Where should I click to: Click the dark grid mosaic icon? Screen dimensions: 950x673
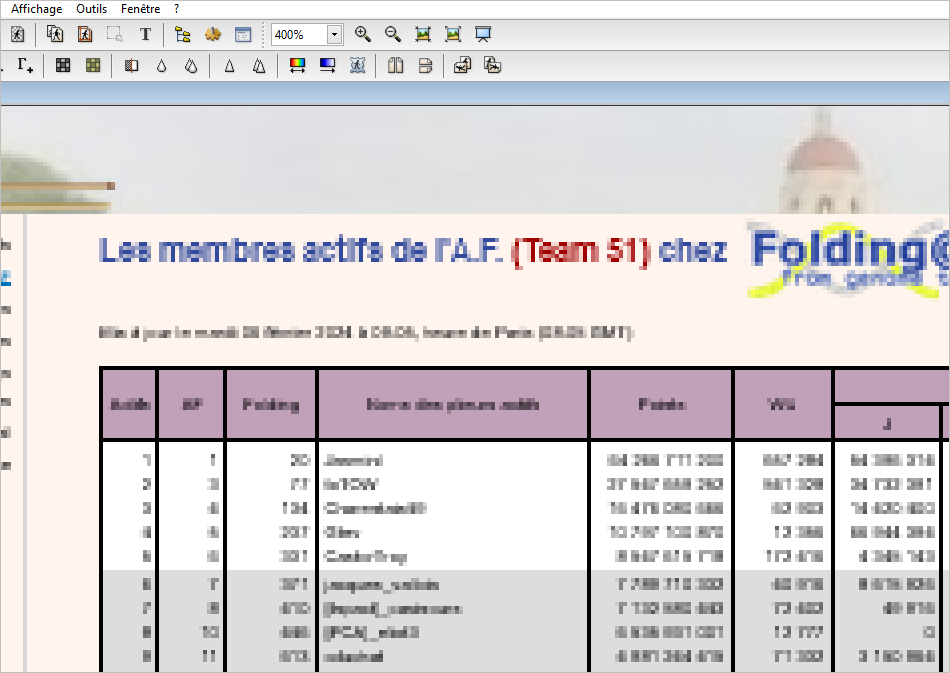[63, 66]
